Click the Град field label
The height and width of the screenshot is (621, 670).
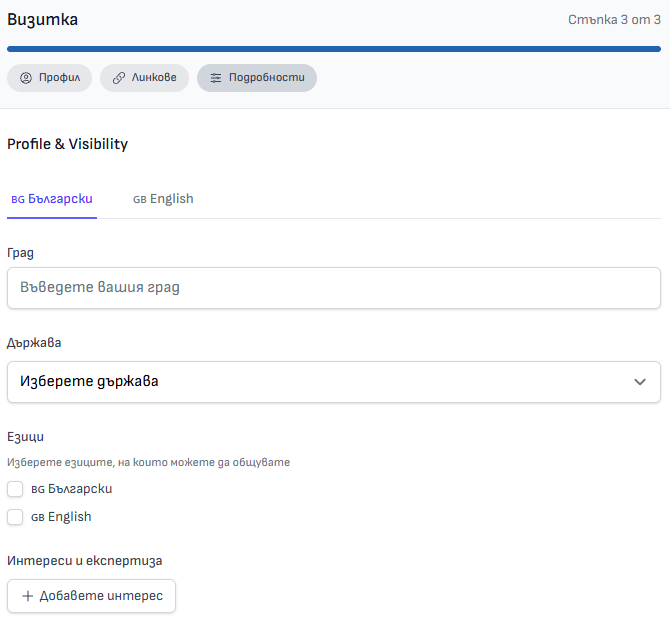(20, 253)
